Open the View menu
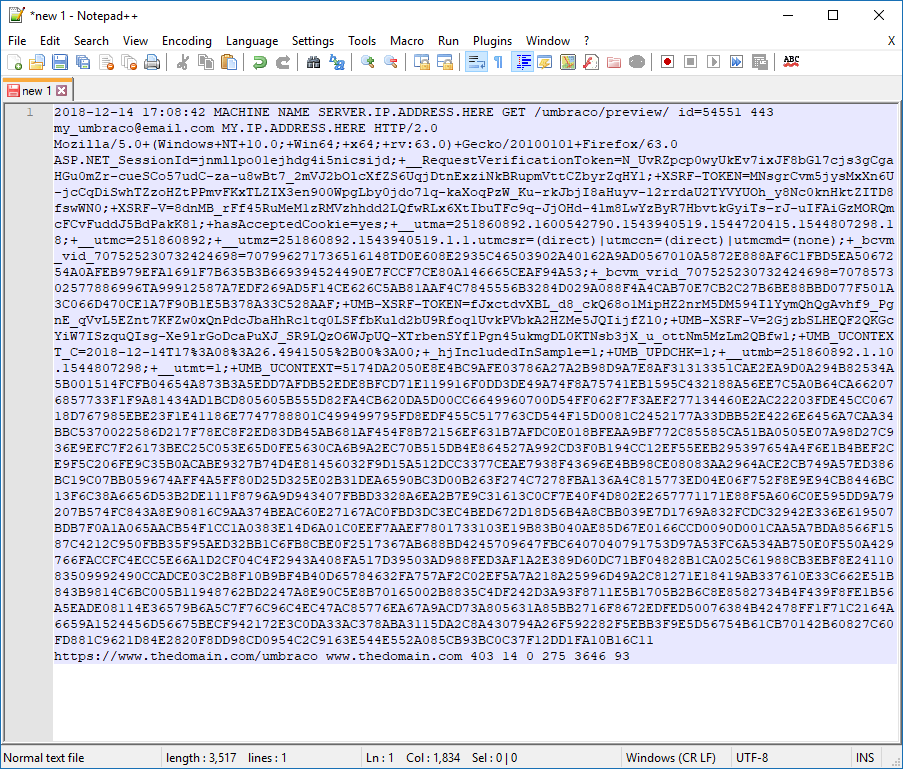 135,41
